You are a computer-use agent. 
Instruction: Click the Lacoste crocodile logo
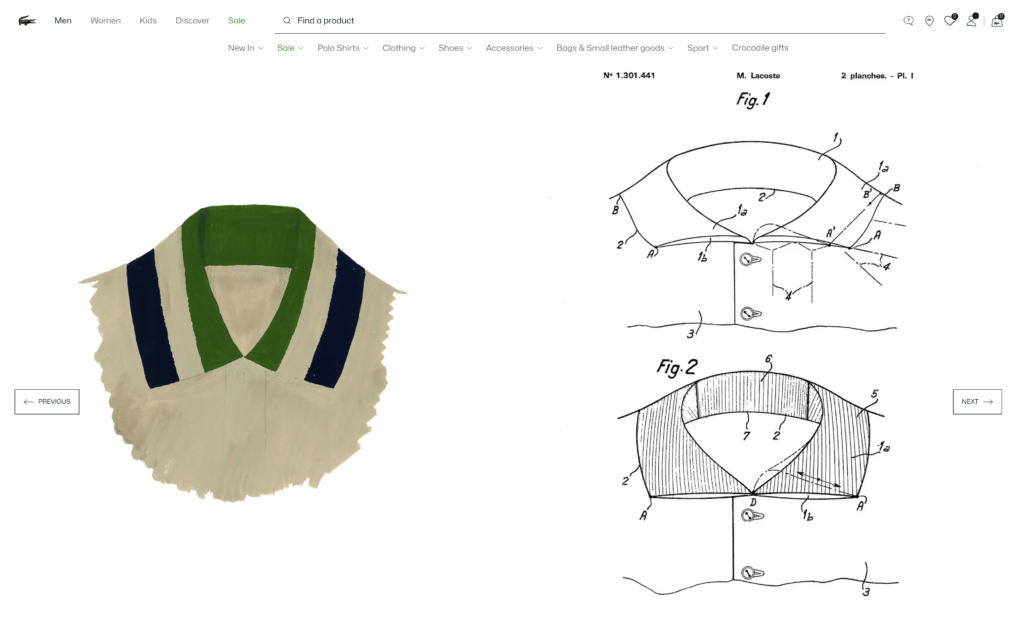click(x=27, y=21)
